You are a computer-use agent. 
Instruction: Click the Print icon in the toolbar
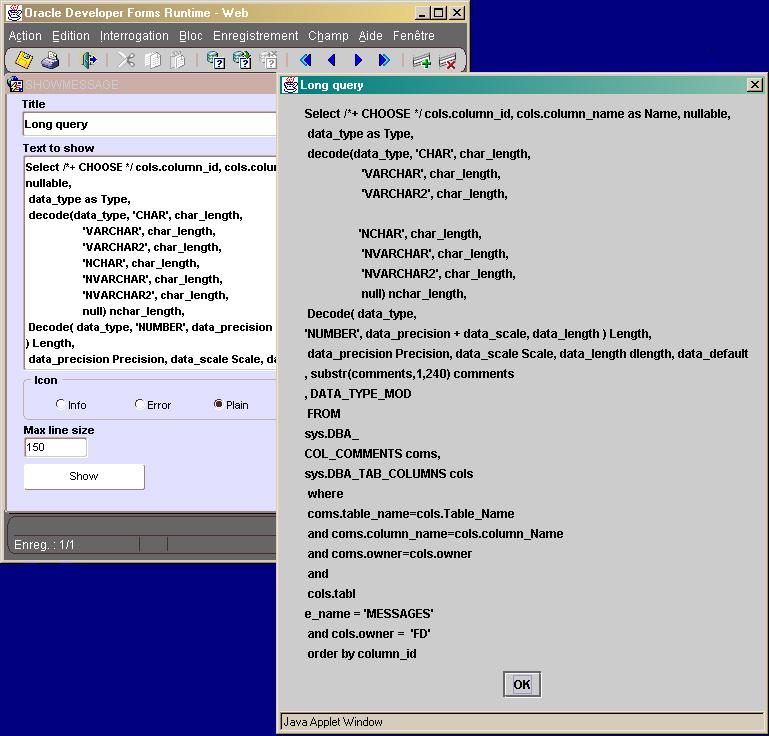50,60
